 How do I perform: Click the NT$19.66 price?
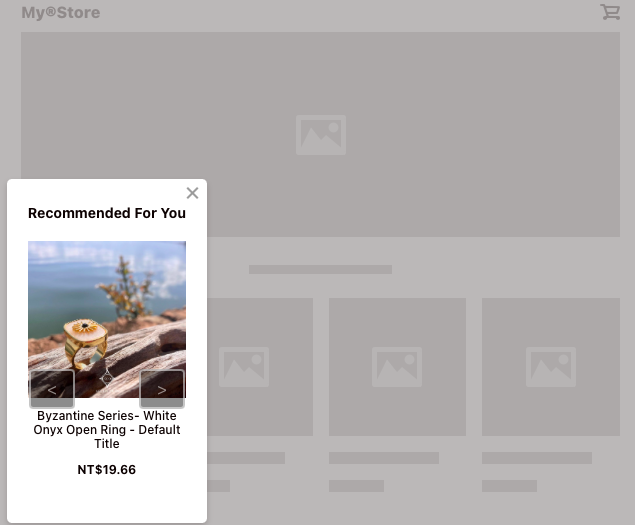(107, 470)
